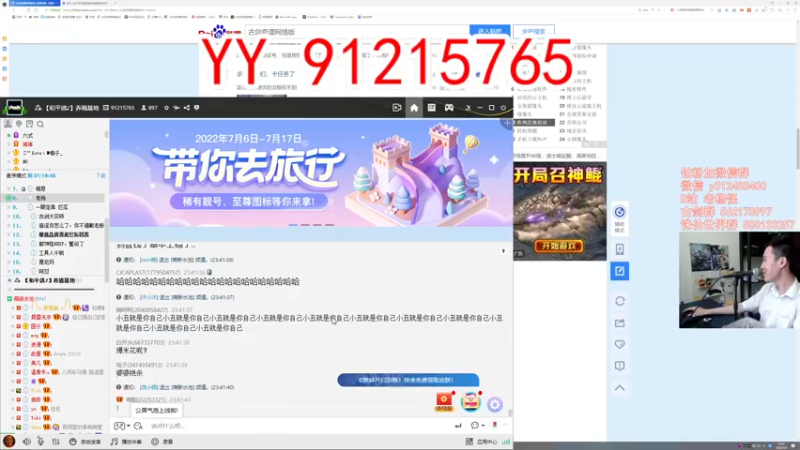Click the chat message input field

click(x=298, y=426)
